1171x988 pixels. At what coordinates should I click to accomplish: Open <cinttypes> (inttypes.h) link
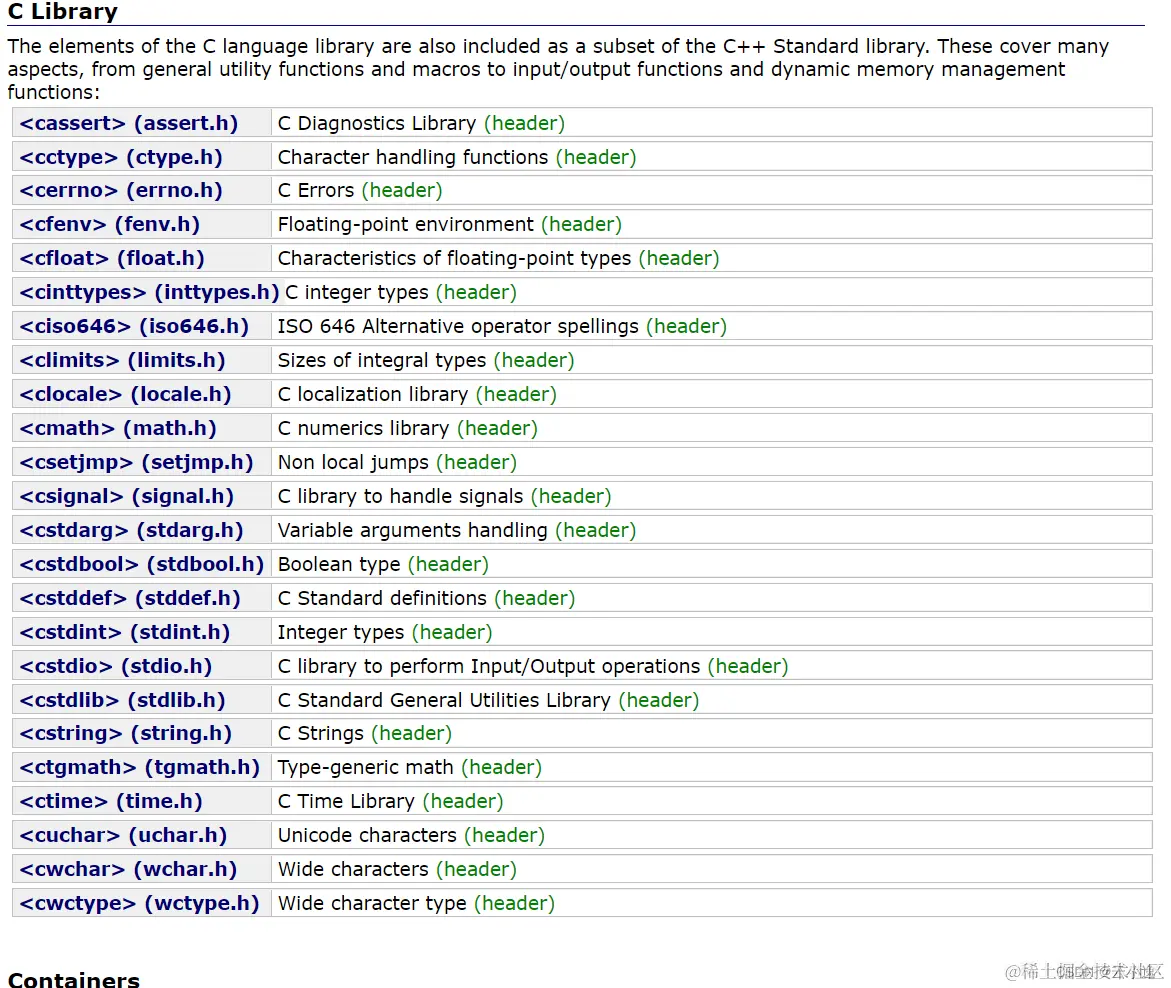[149, 293]
